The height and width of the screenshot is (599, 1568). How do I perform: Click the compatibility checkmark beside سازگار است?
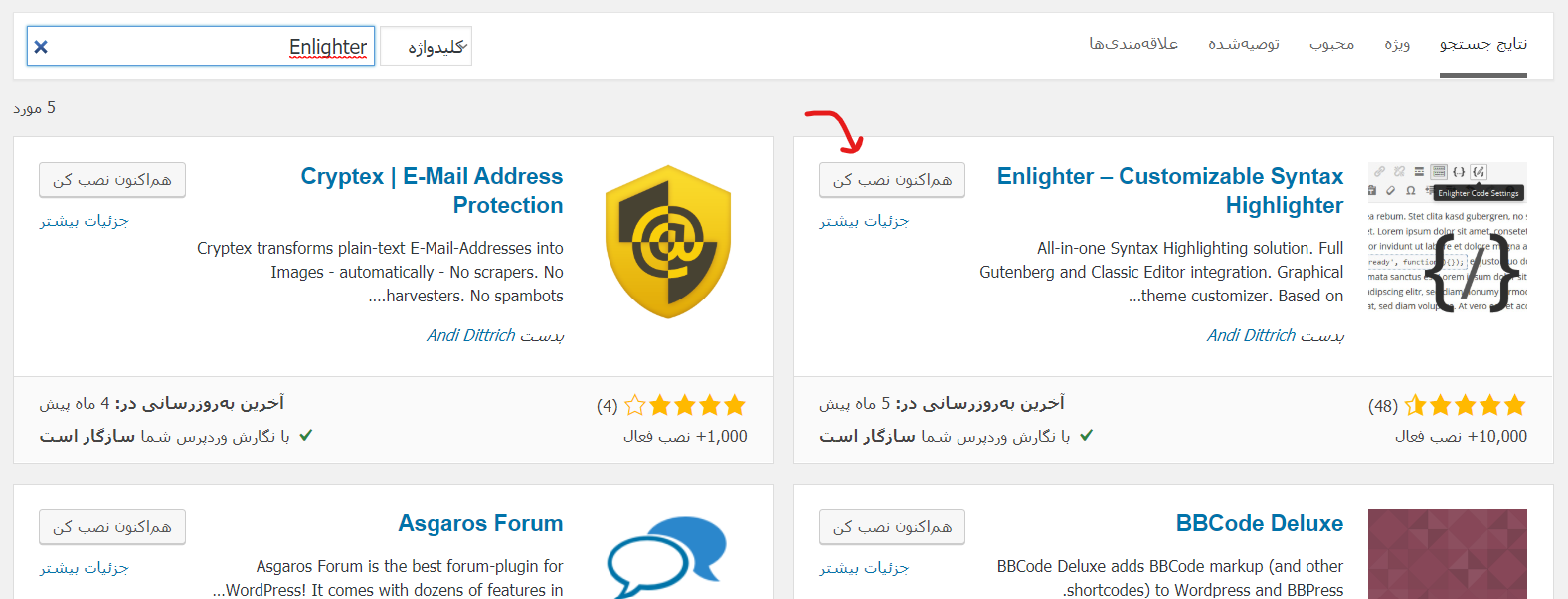click(x=1089, y=435)
